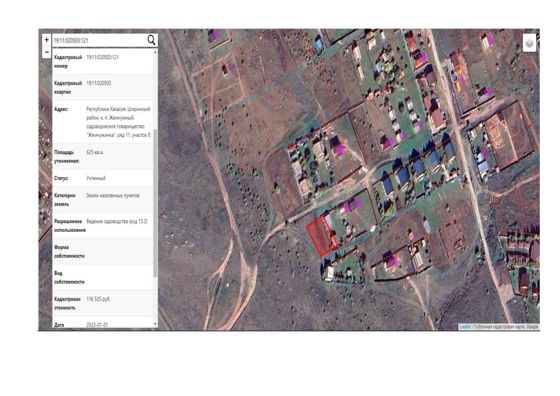Viewport: 560px width, 396px height.
Task: Zoom out the map with minus button
Action: 46,52
